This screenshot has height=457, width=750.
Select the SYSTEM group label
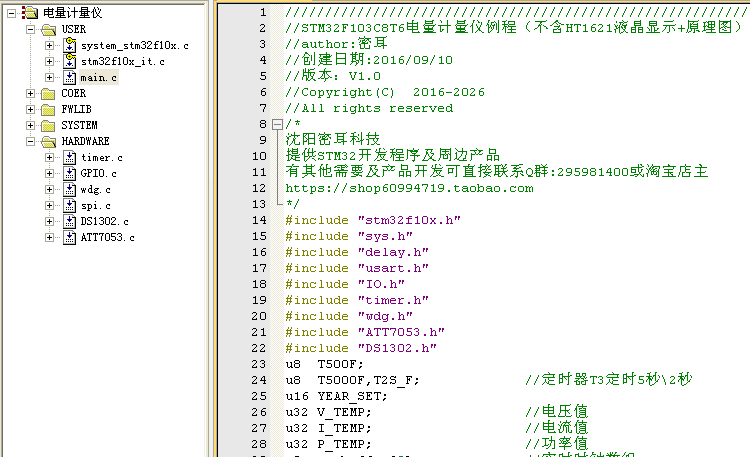(79, 125)
